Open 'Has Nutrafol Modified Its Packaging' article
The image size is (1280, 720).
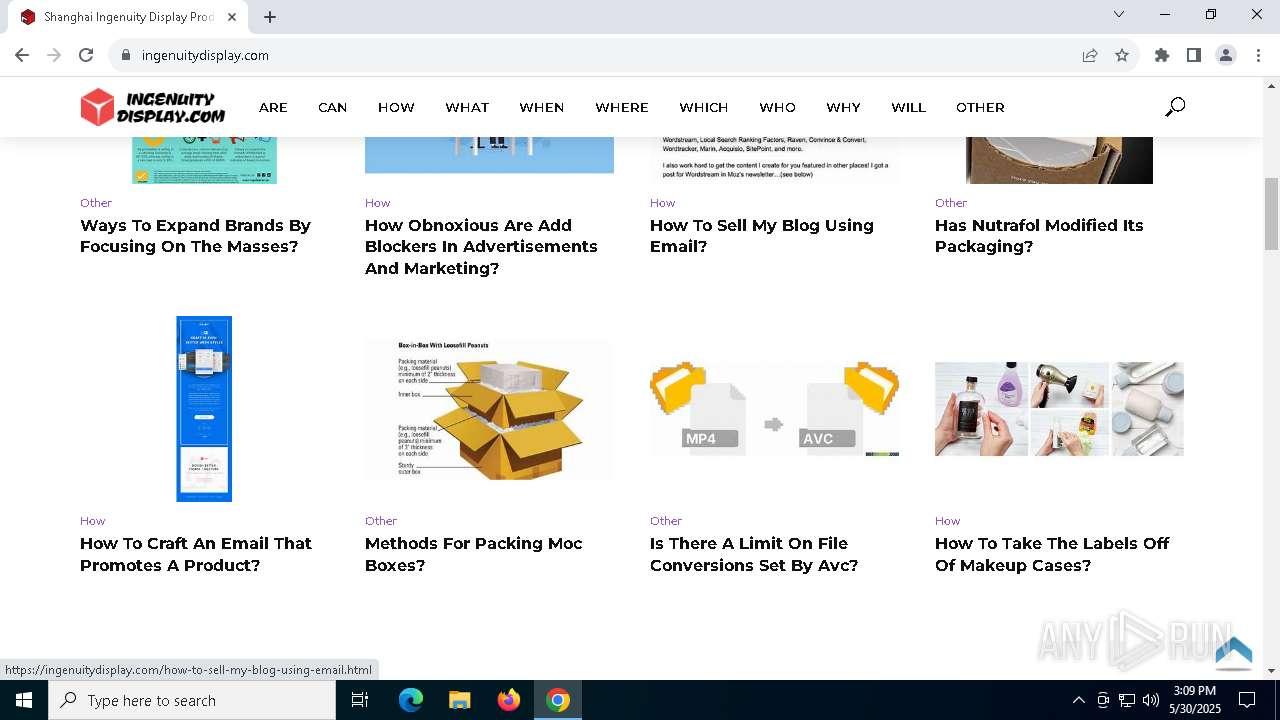[x=1039, y=236]
